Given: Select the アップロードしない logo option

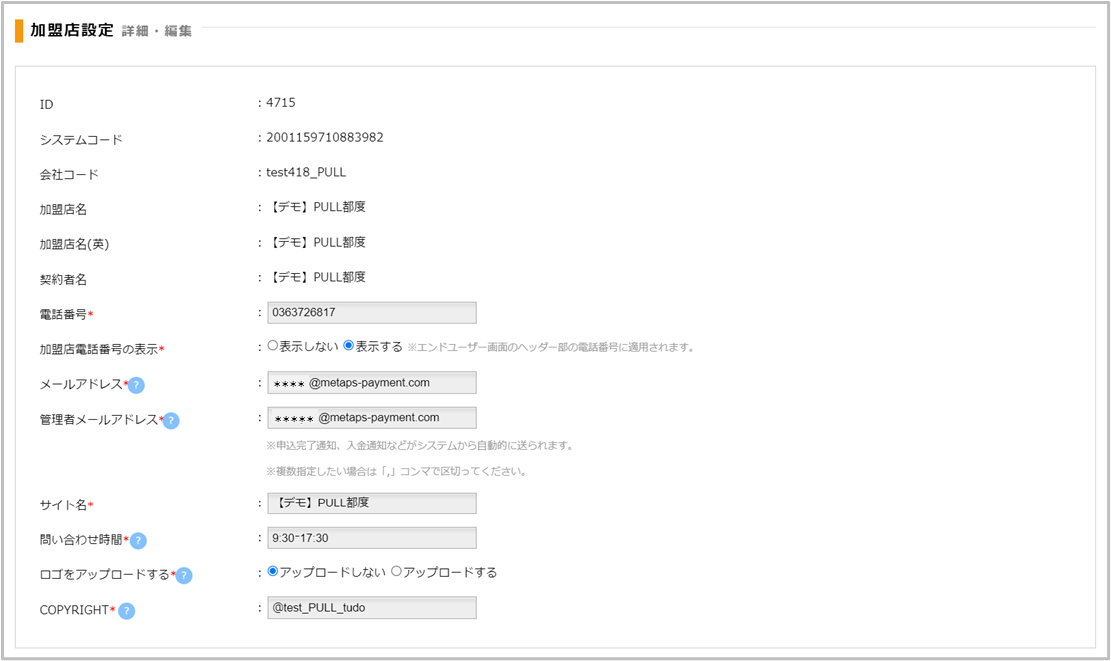Looking at the screenshot, I should click(272, 572).
